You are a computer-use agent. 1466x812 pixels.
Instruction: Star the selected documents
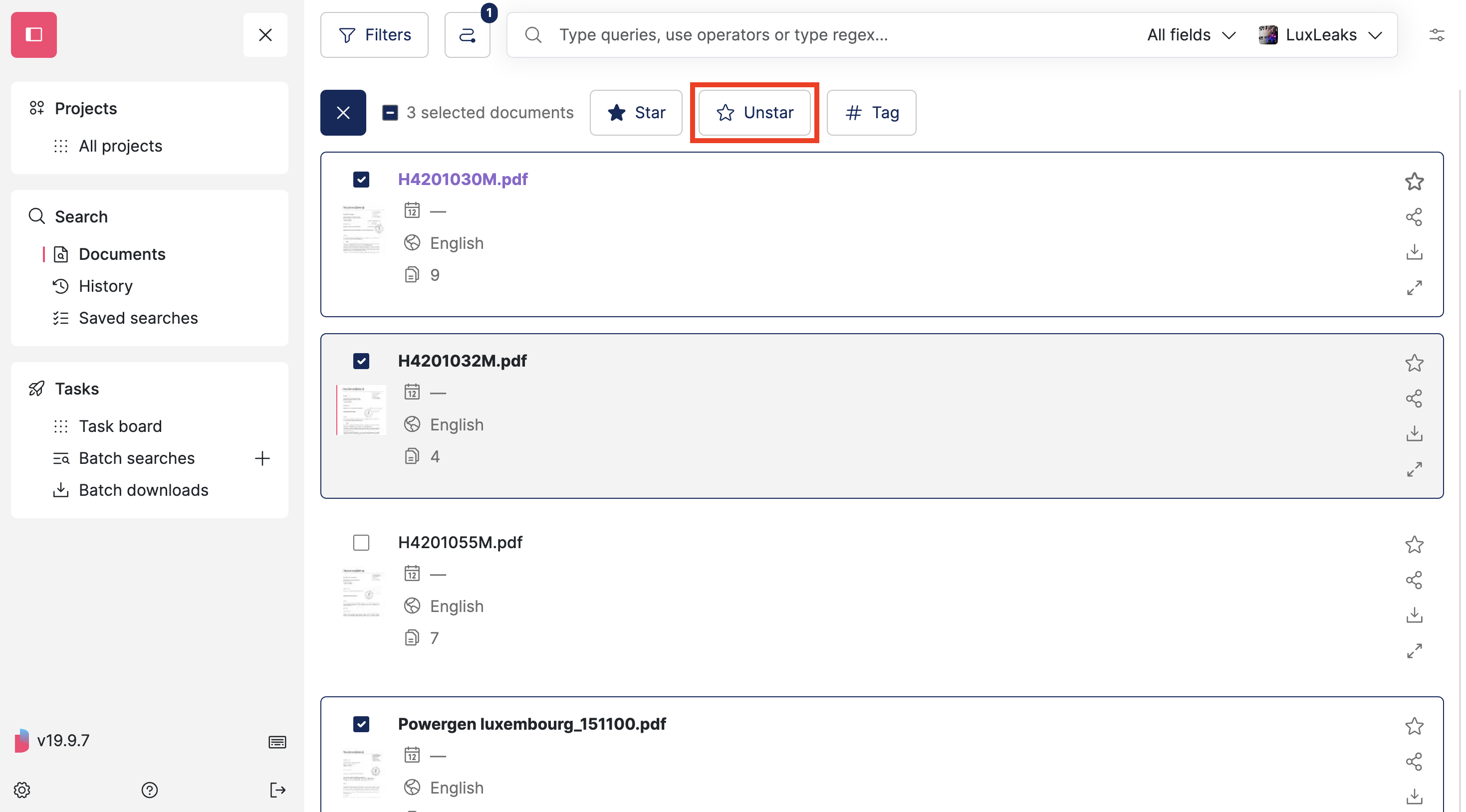(x=636, y=113)
